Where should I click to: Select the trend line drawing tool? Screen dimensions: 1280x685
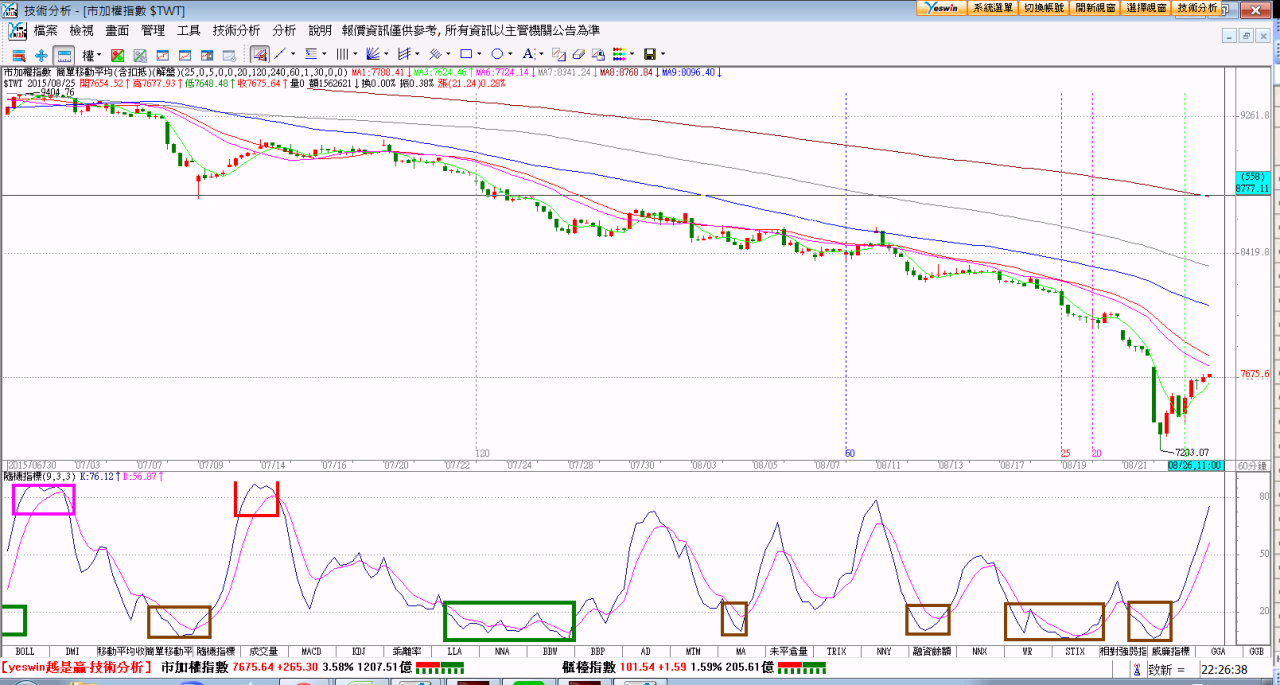pos(281,54)
